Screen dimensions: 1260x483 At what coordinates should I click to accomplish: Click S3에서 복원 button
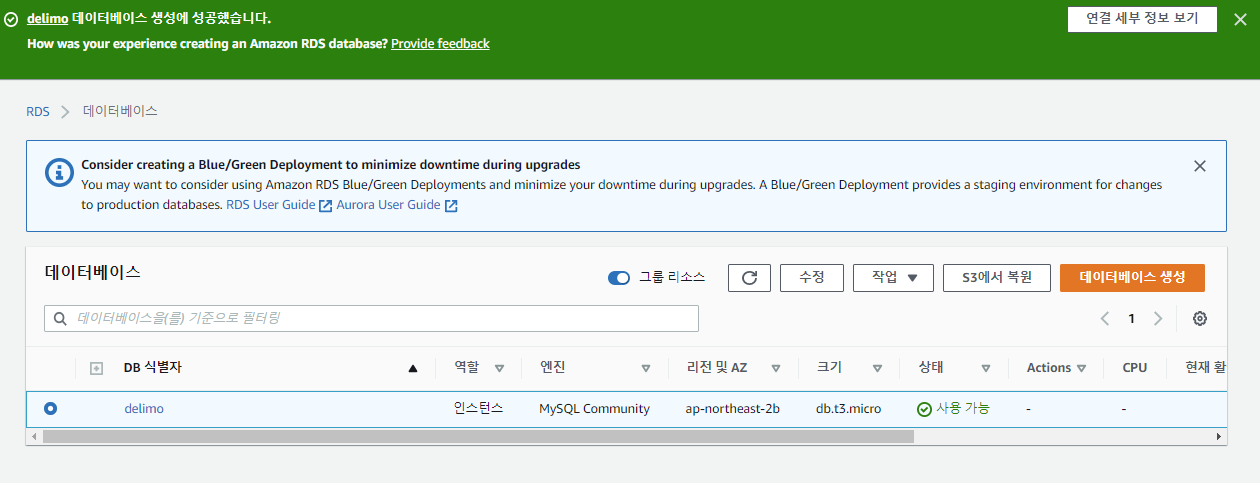(997, 278)
